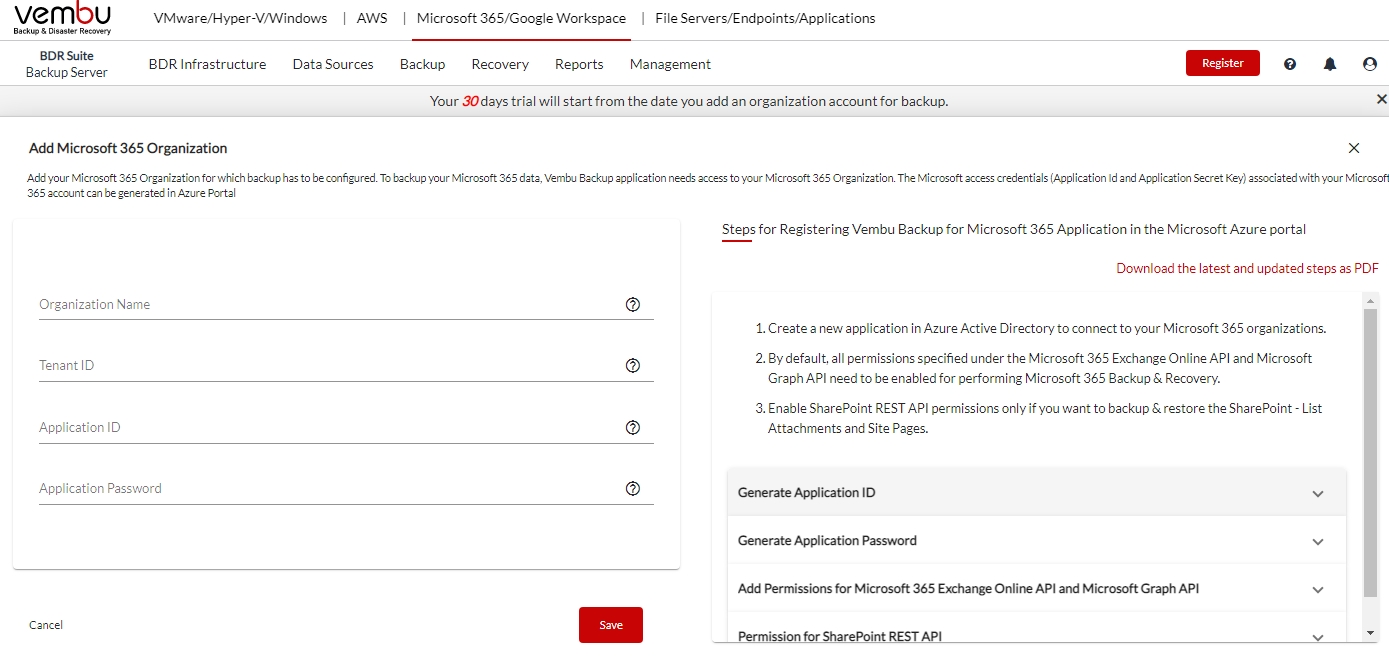This screenshot has height=671, width=1389.
Task: Open the Recovery menu
Action: click(499, 64)
